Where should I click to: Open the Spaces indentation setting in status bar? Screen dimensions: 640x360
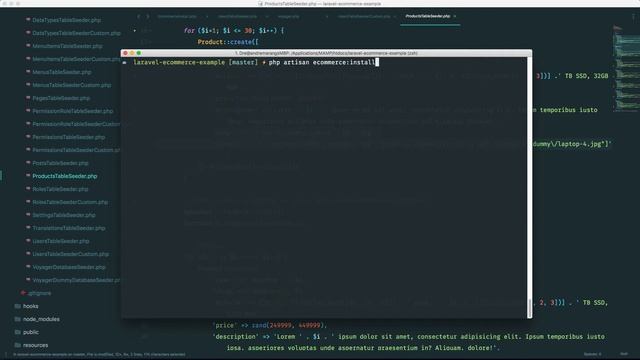(593, 354)
